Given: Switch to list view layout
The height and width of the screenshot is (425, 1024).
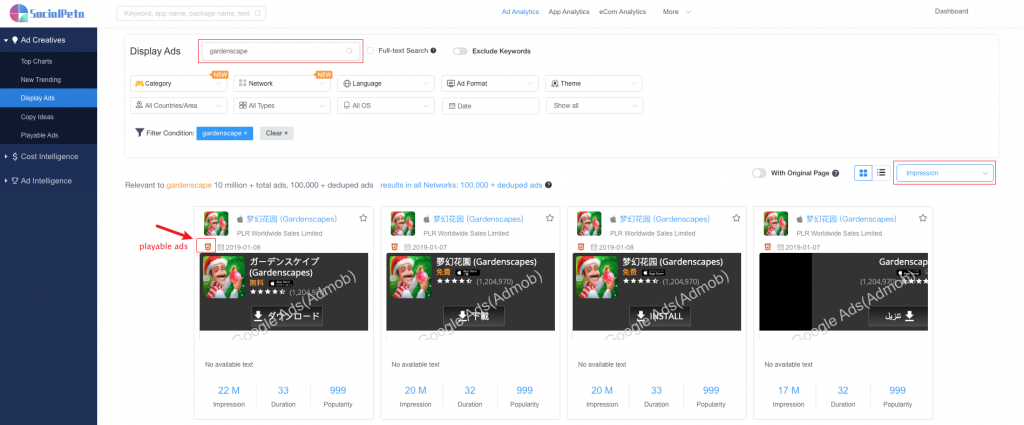Looking at the screenshot, I should coord(881,173).
